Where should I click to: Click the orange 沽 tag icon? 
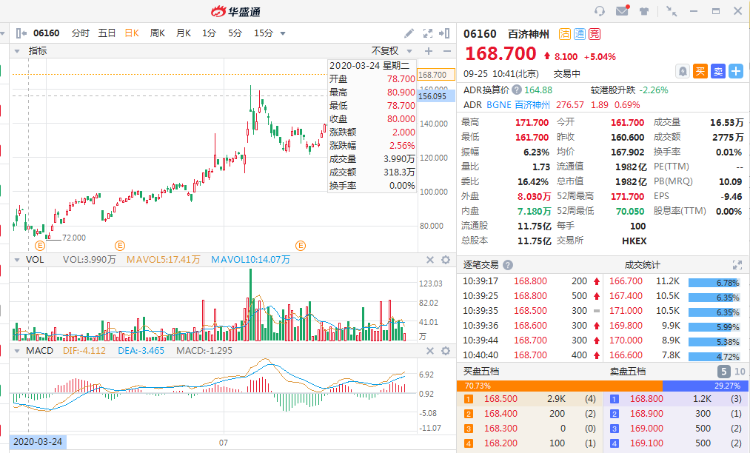click(x=565, y=34)
